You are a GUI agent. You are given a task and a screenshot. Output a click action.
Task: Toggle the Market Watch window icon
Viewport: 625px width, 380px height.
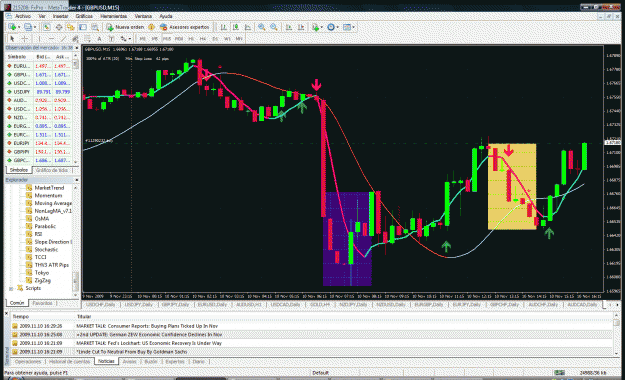(x=47, y=27)
